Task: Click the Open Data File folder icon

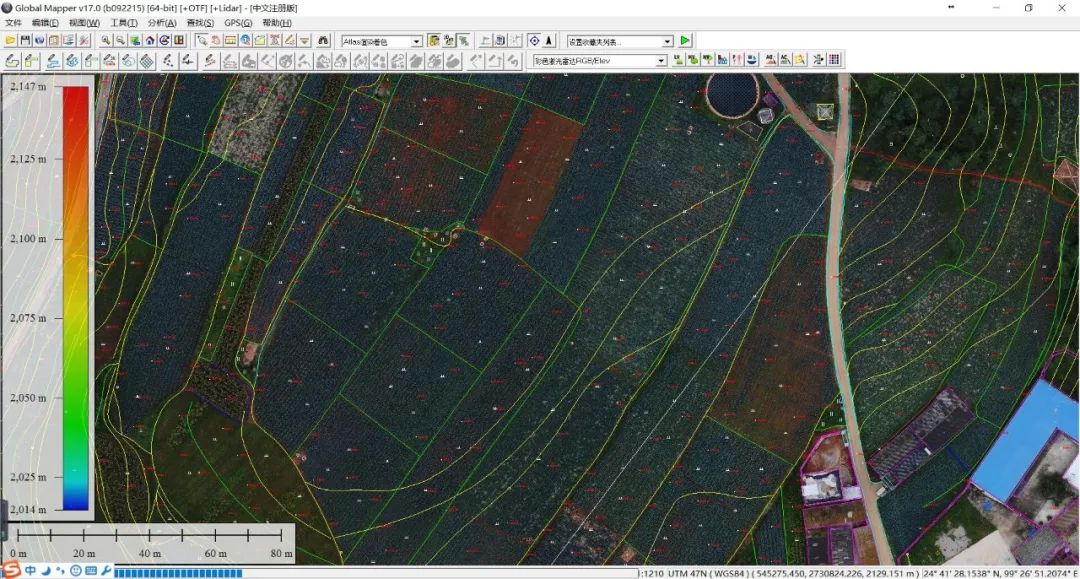Action: (11, 41)
